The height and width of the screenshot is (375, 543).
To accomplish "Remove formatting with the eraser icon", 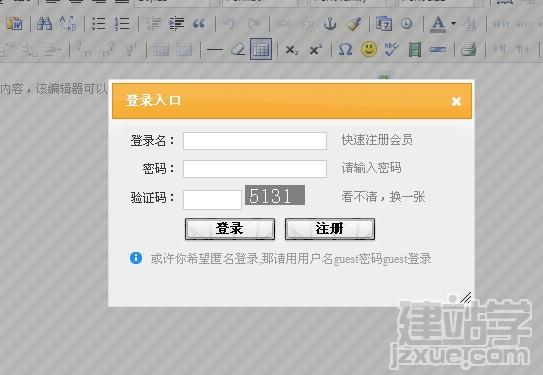I will 238,50.
